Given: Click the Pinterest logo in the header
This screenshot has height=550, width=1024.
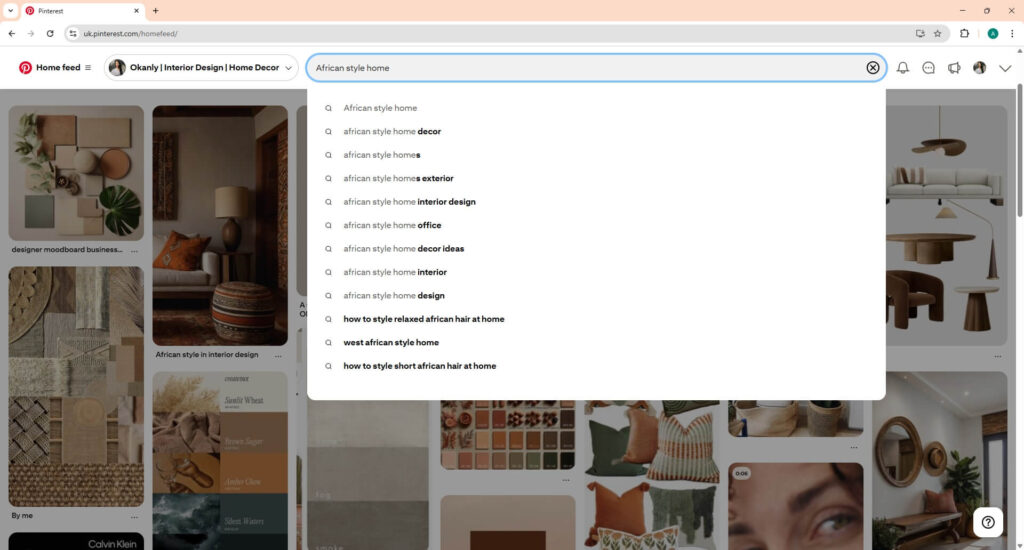Looking at the screenshot, I should (25, 68).
